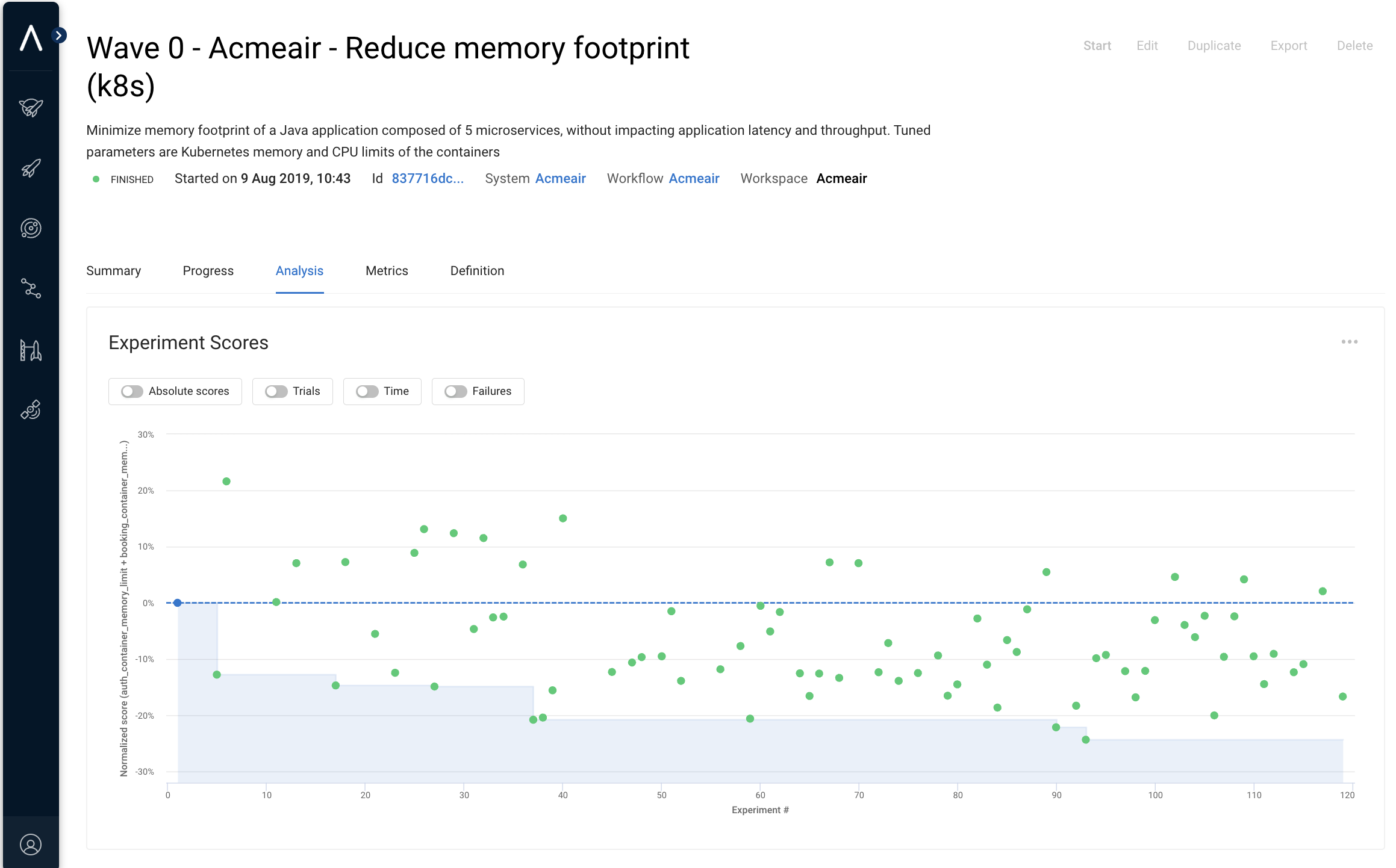Open the Acmeair System link
The height and width of the screenshot is (868, 1396).
click(560, 179)
